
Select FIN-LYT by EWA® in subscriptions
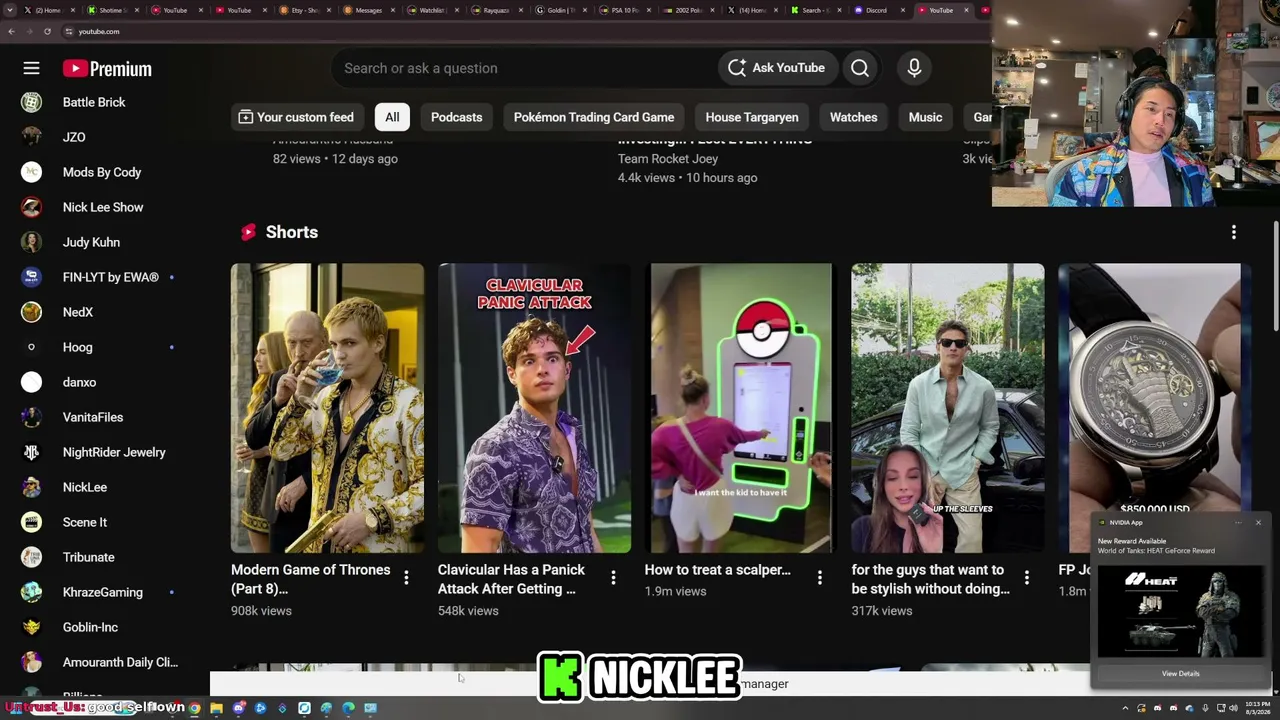(x=111, y=277)
